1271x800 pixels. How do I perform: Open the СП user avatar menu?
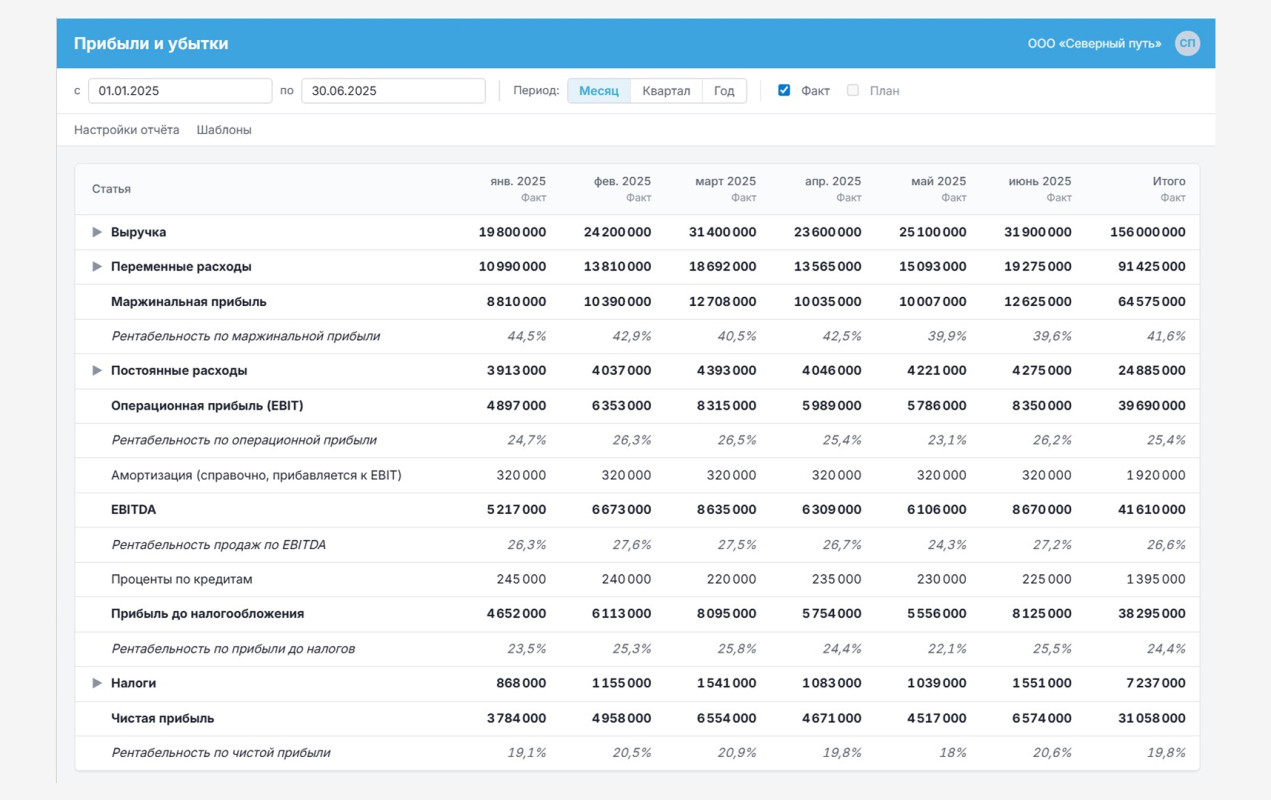click(1187, 43)
